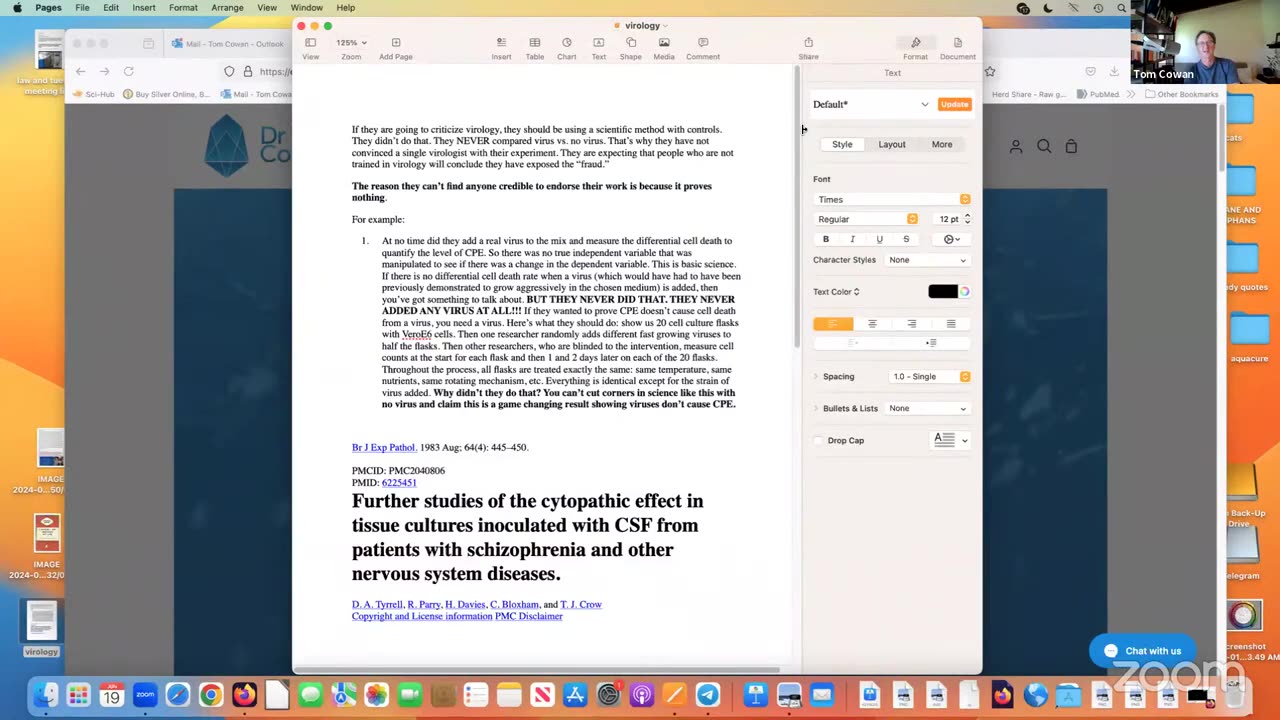Screen dimensions: 1280x720
Task: Open Telegram from the Dock
Action: pos(708,695)
